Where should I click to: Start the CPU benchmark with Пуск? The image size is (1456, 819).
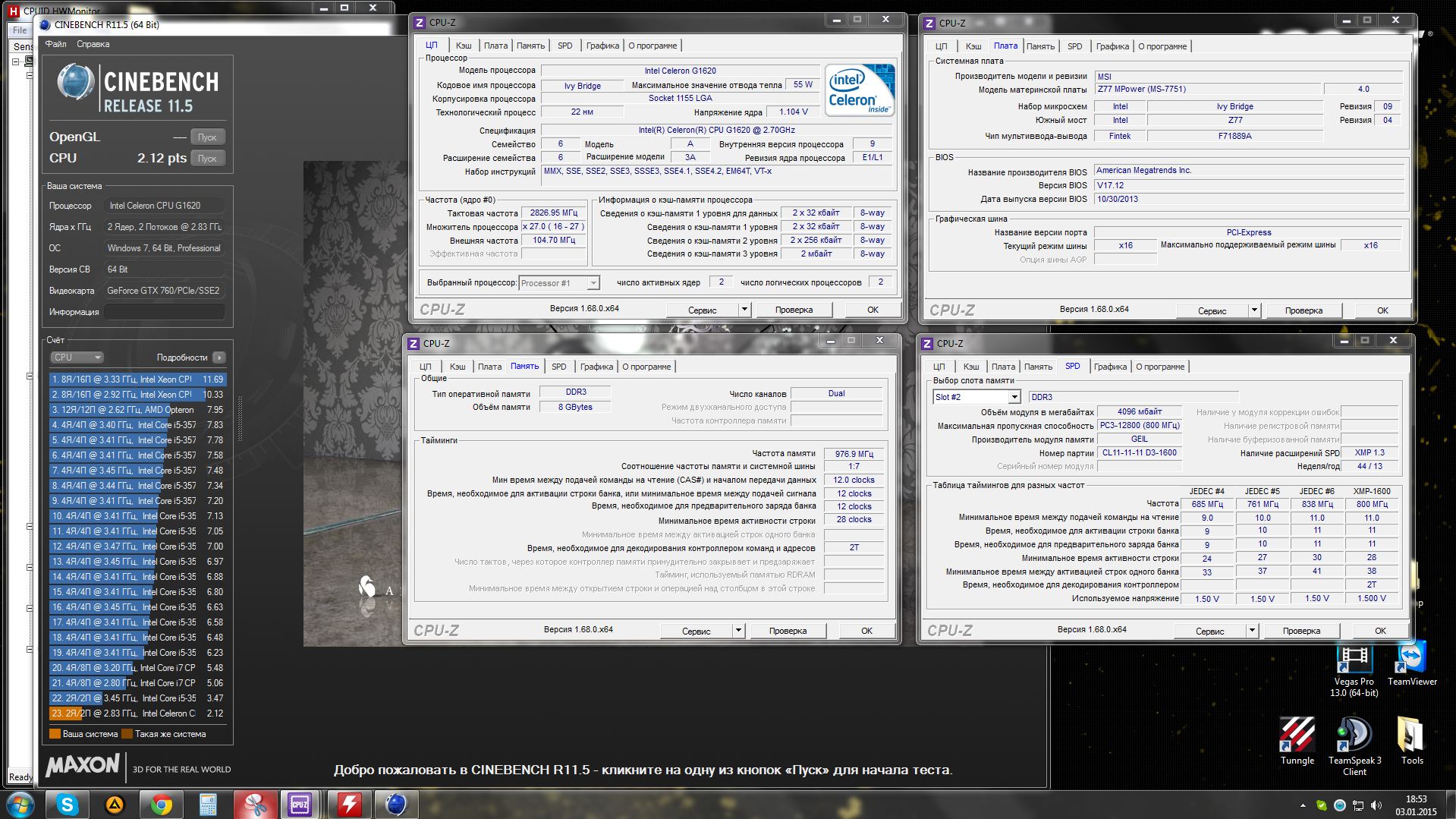(207, 159)
